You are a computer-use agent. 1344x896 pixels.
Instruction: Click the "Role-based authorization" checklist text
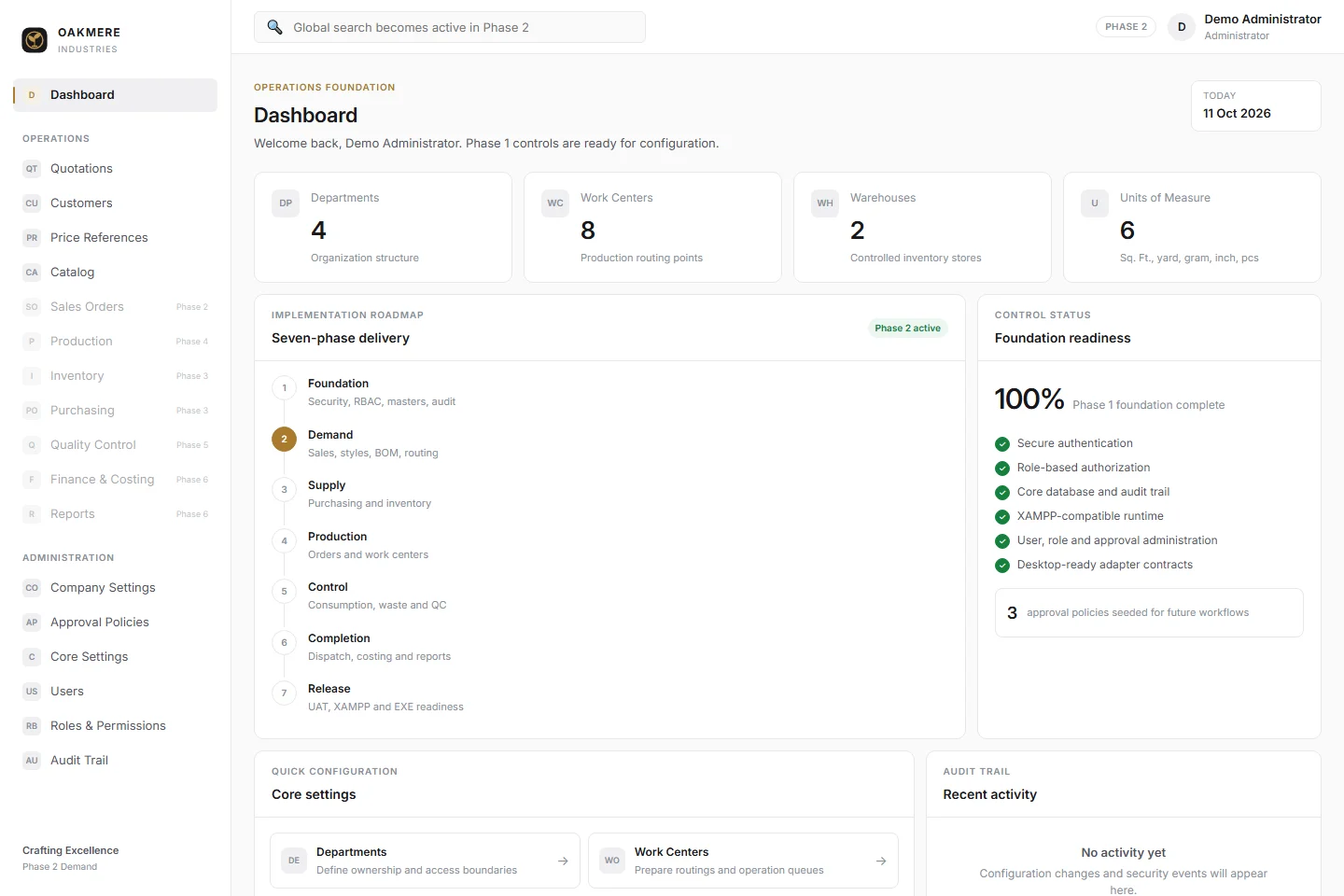(x=1084, y=468)
